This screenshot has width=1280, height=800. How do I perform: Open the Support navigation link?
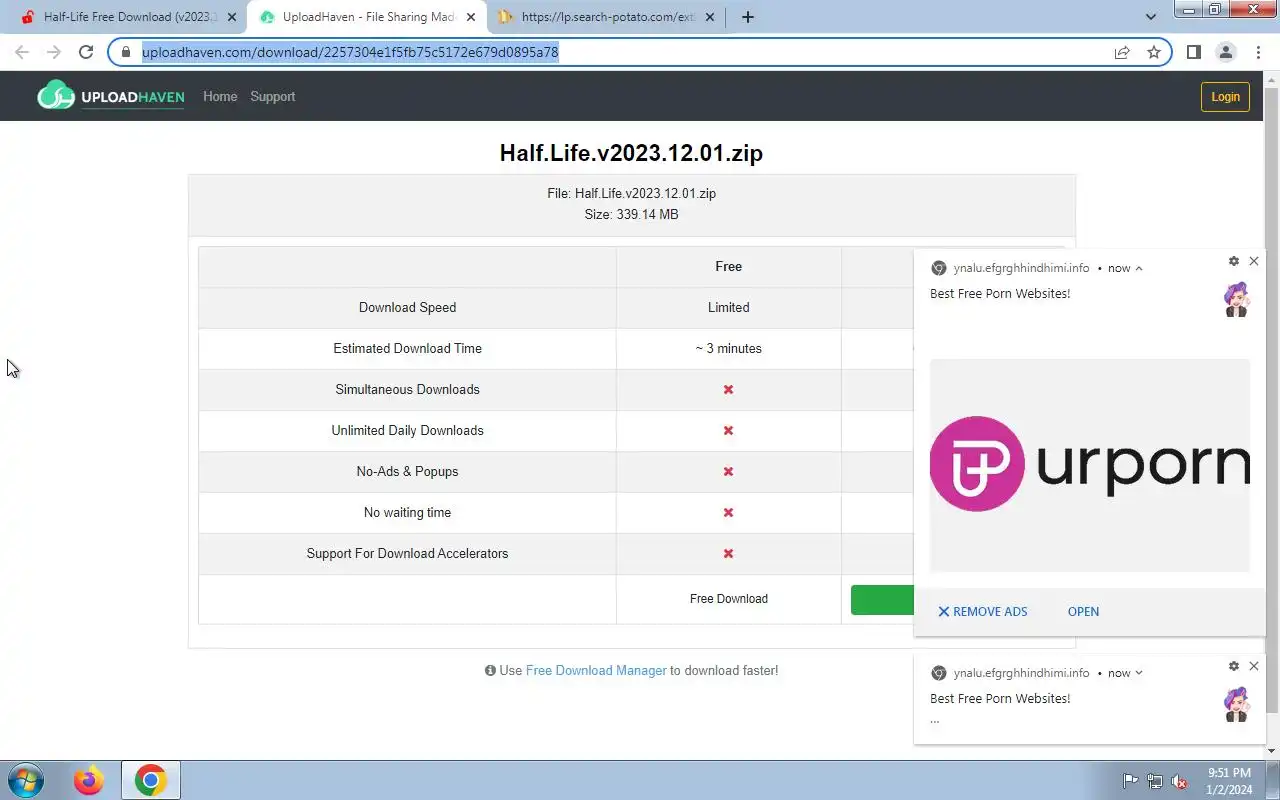click(272, 96)
